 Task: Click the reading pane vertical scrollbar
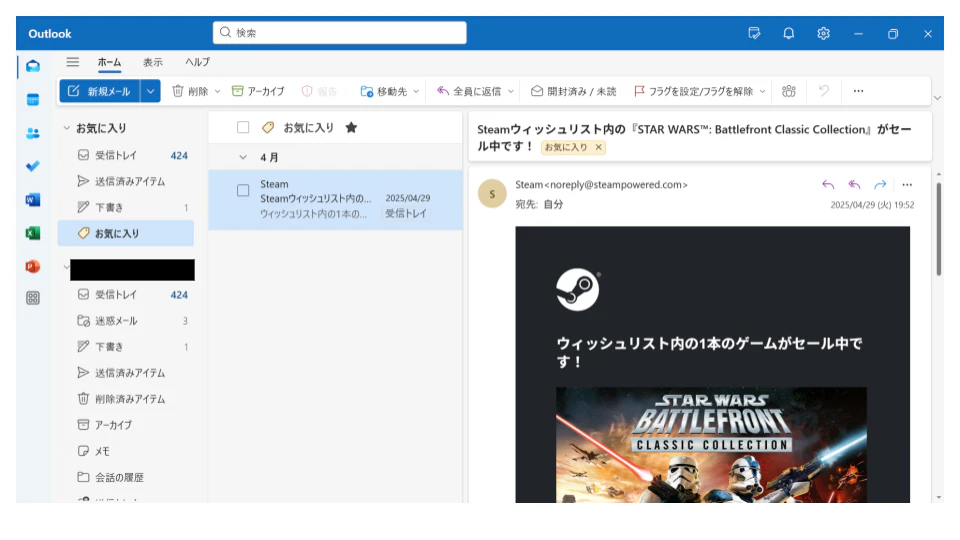939,229
